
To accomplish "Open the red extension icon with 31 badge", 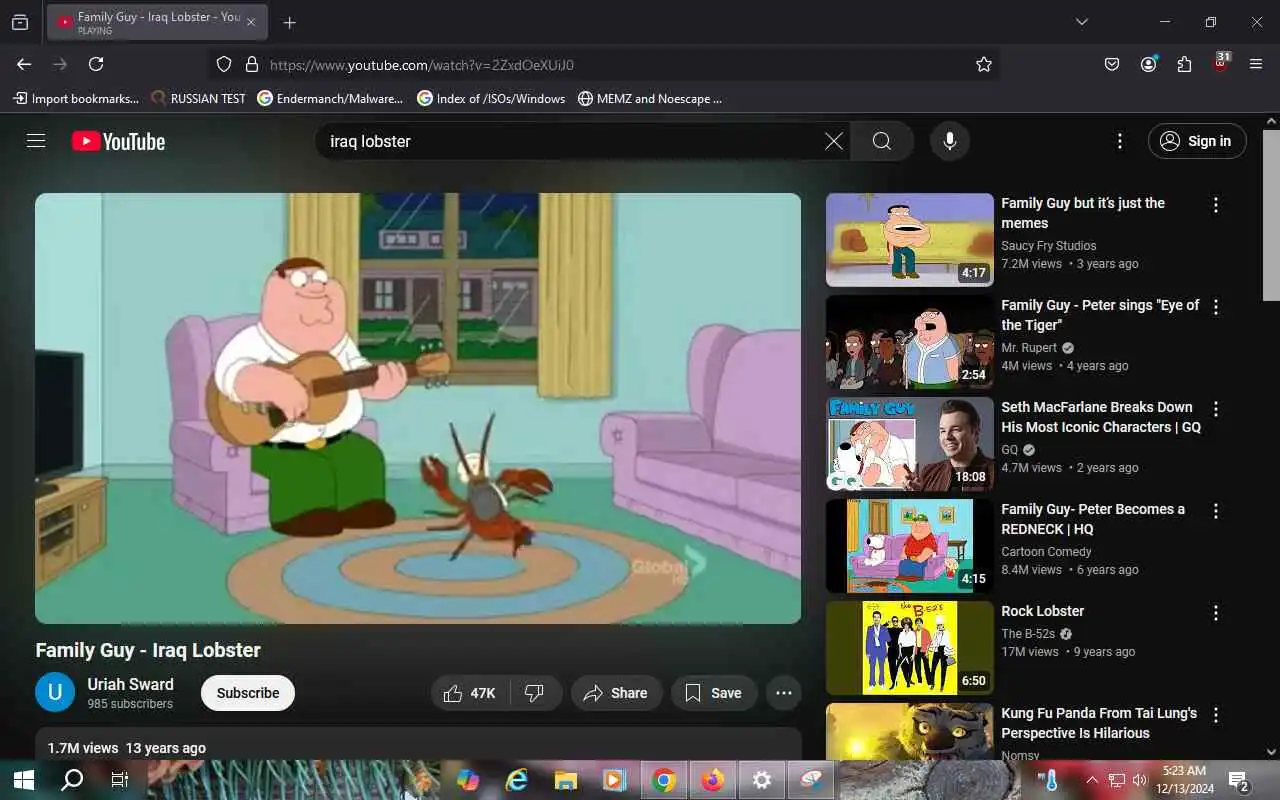I will (1221, 63).
